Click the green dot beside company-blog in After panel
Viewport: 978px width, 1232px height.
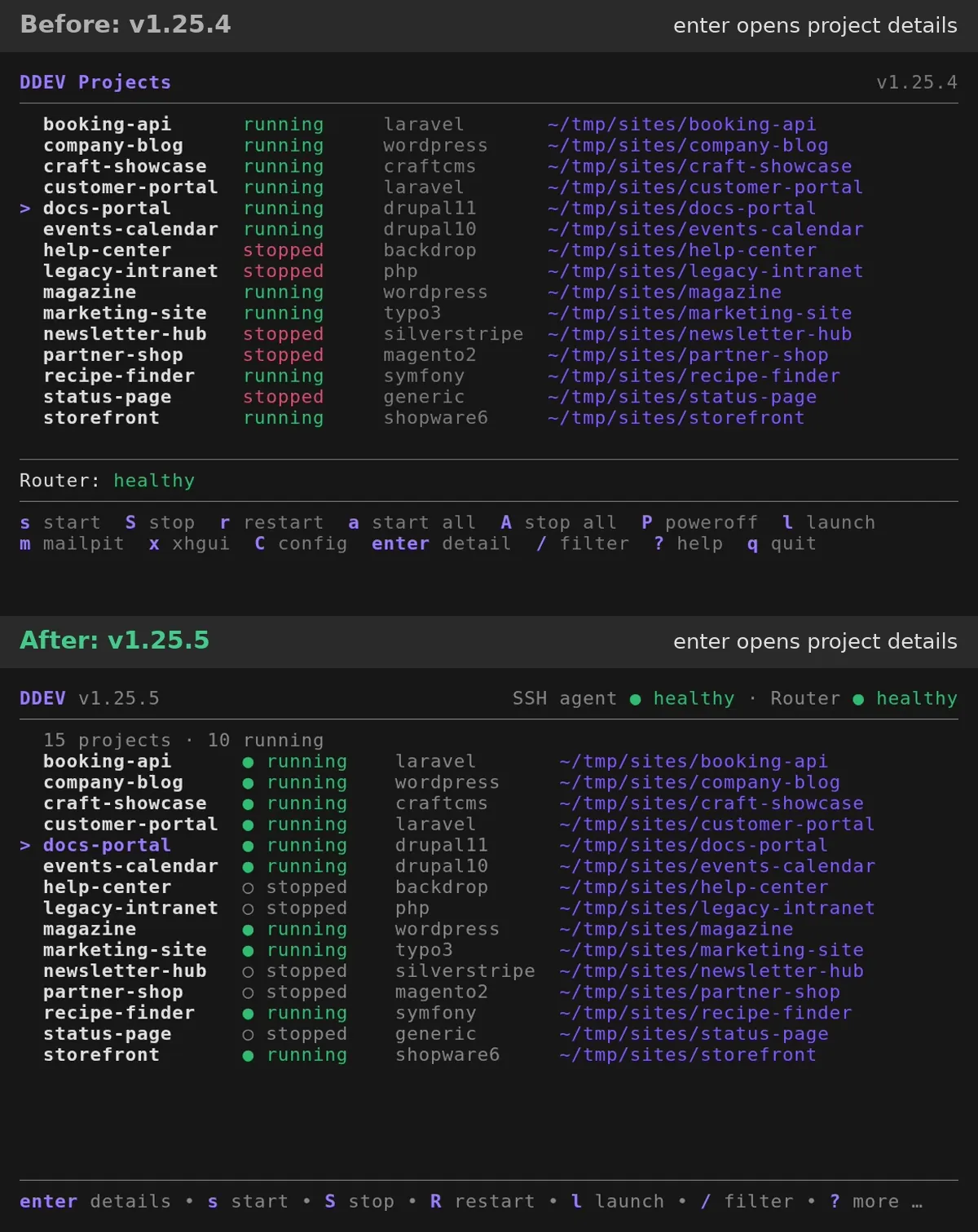(248, 784)
